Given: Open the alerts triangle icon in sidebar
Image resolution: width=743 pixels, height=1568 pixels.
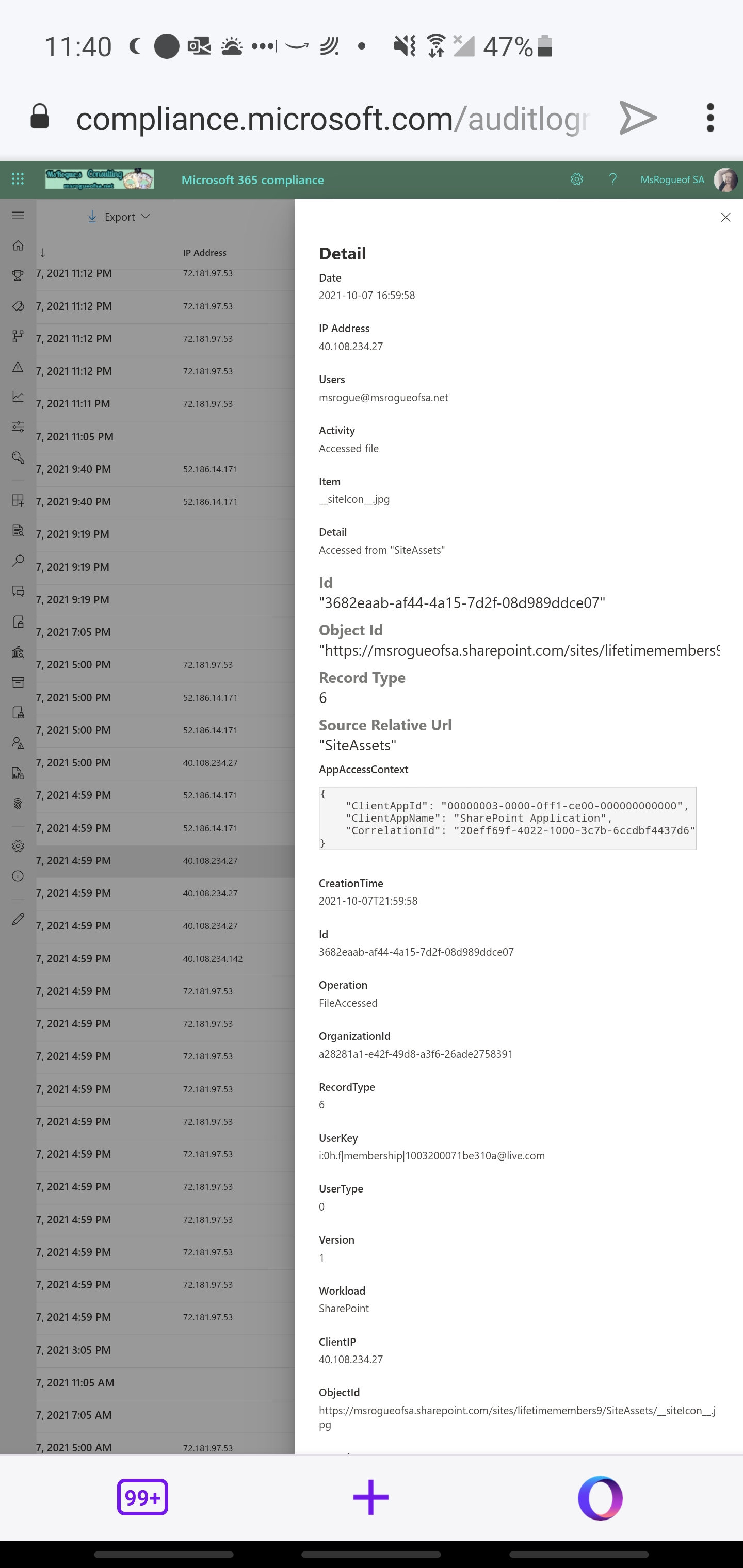Looking at the screenshot, I should tap(18, 366).
